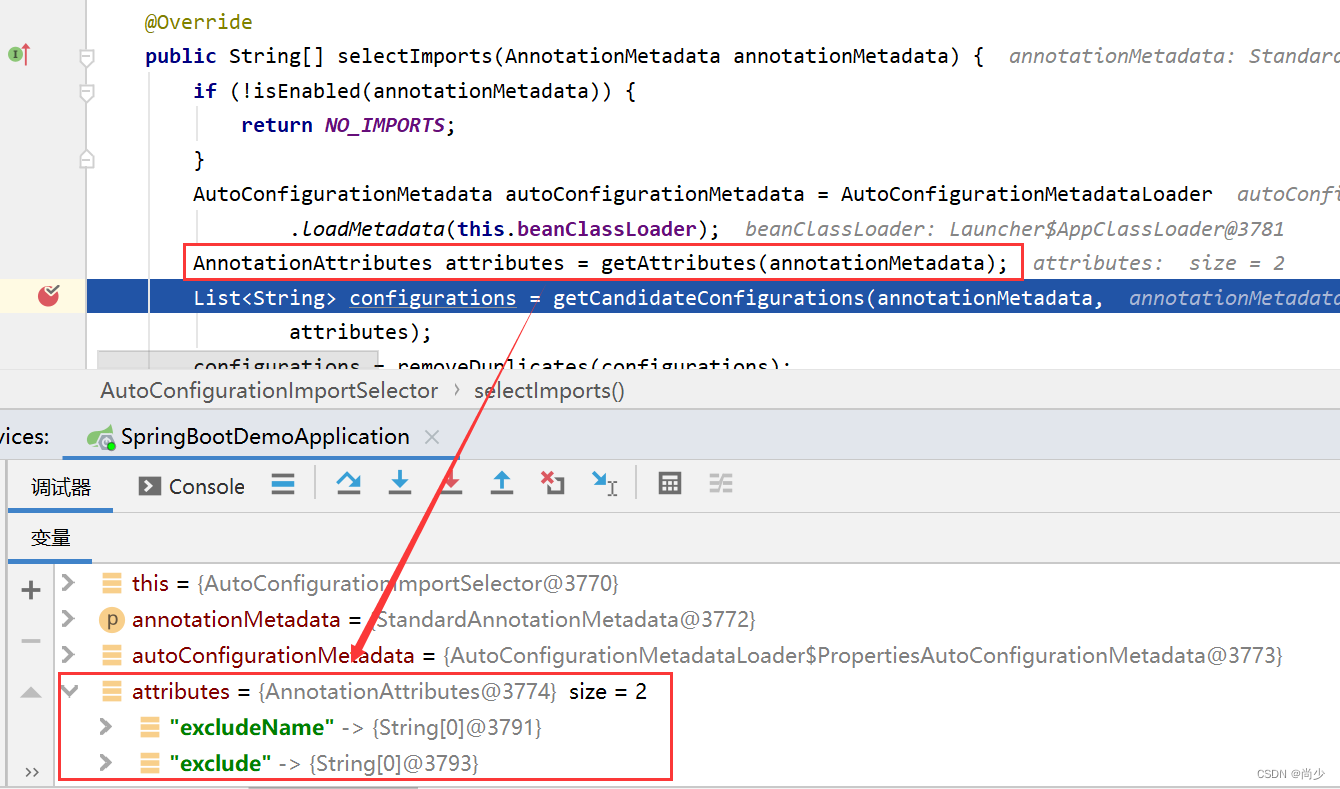Expand the "exclude" entry
Screen dimensions: 1340x789
point(106,762)
